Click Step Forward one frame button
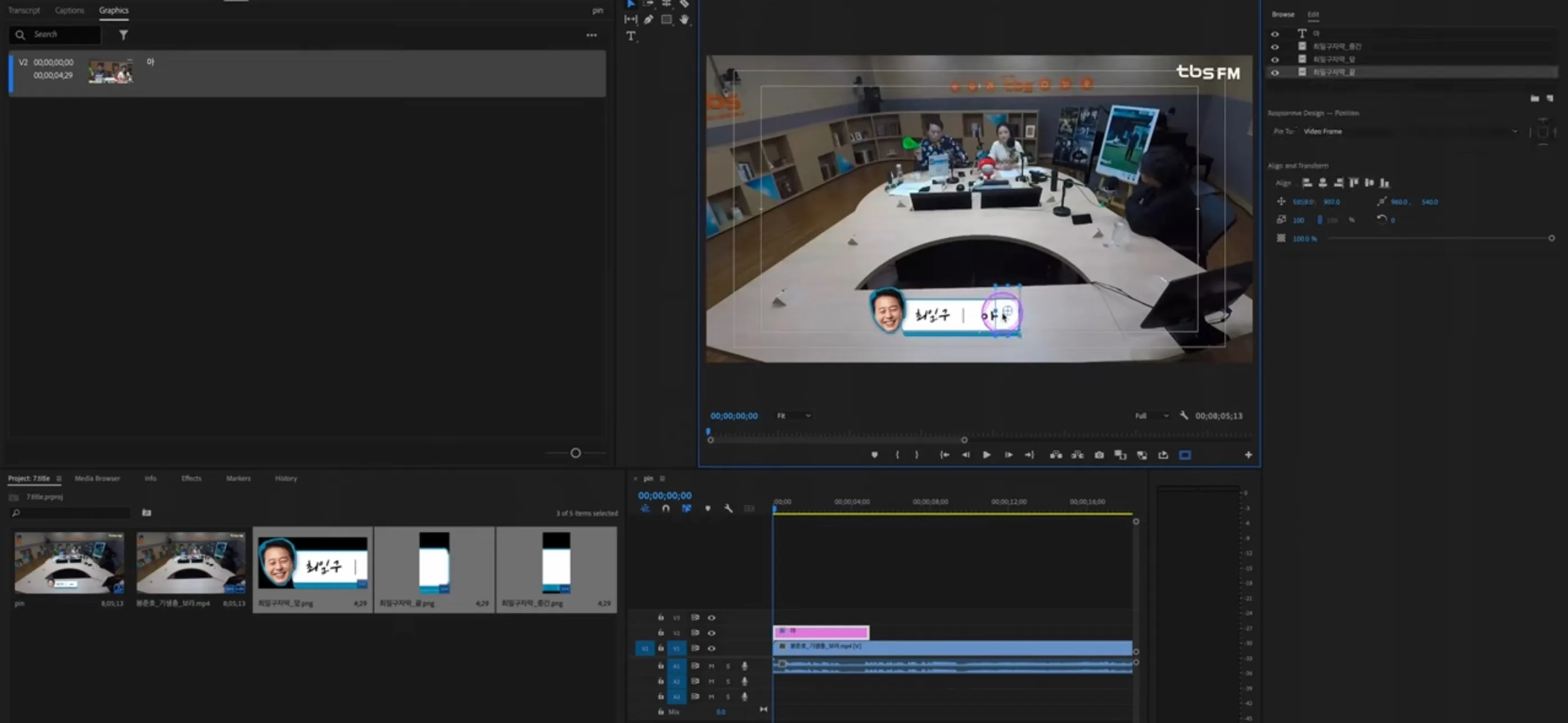1568x723 pixels. (x=1008, y=455)
